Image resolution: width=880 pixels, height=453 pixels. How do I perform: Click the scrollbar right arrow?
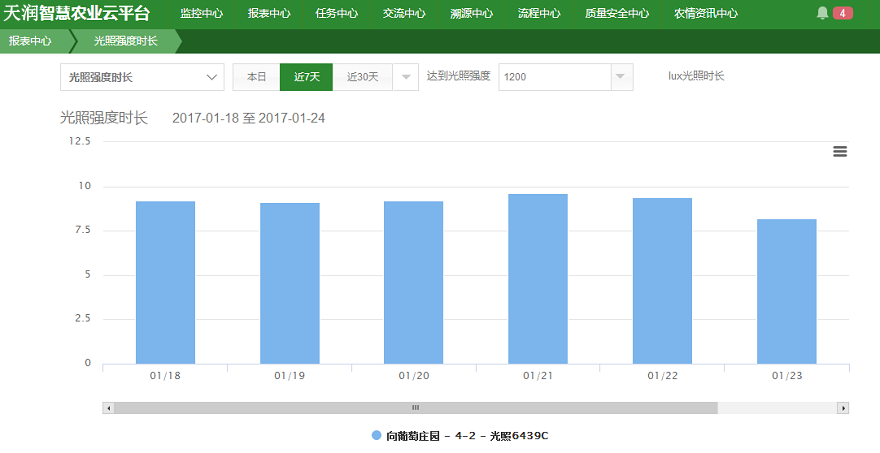[x=843, y=408]
